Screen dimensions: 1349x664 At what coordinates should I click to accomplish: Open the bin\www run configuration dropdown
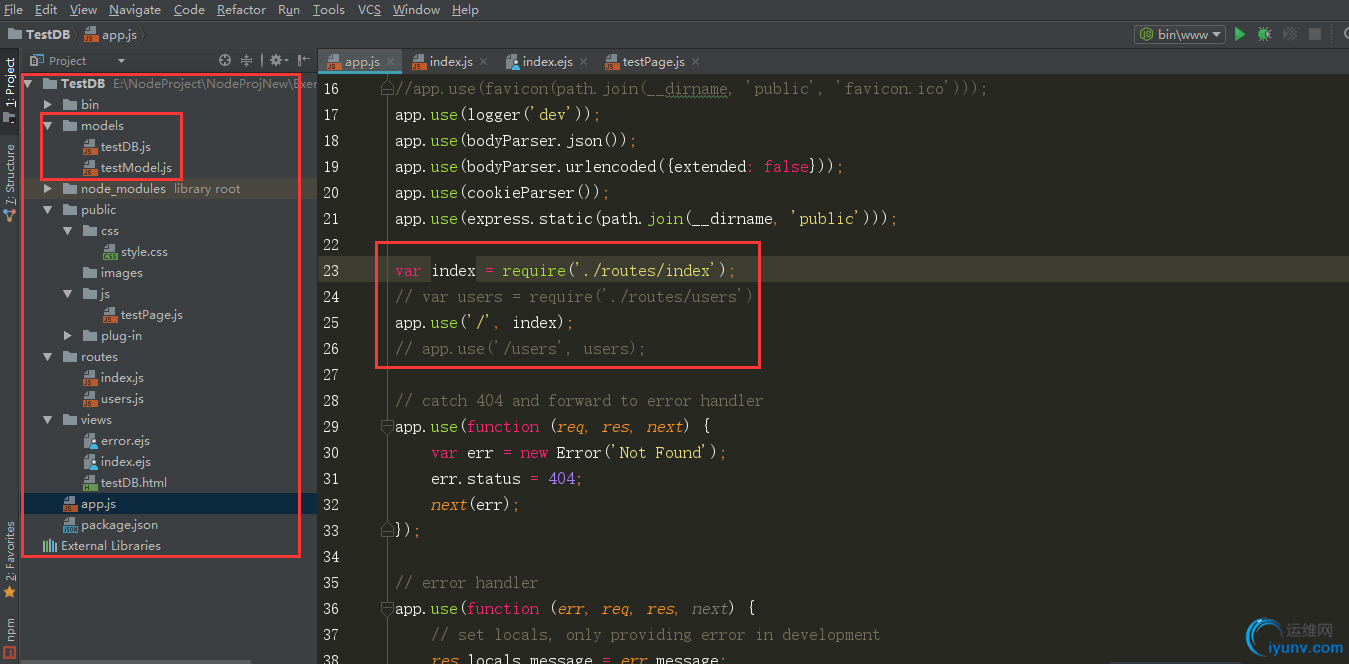pos(1180,34)
